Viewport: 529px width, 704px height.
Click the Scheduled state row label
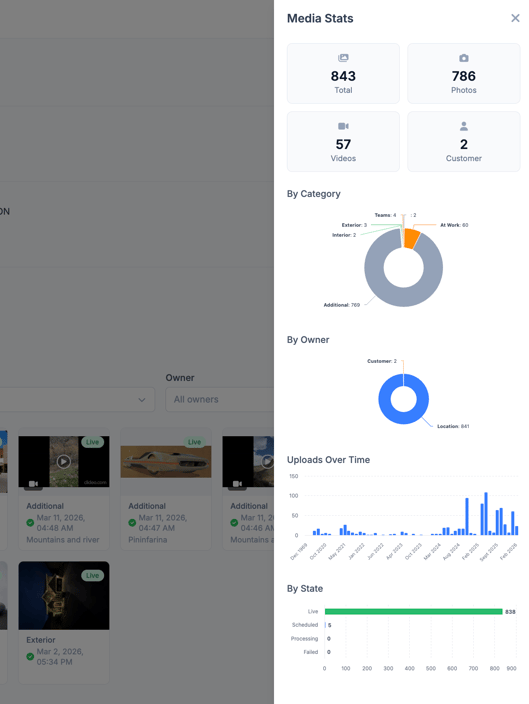(x=305, y=625)
